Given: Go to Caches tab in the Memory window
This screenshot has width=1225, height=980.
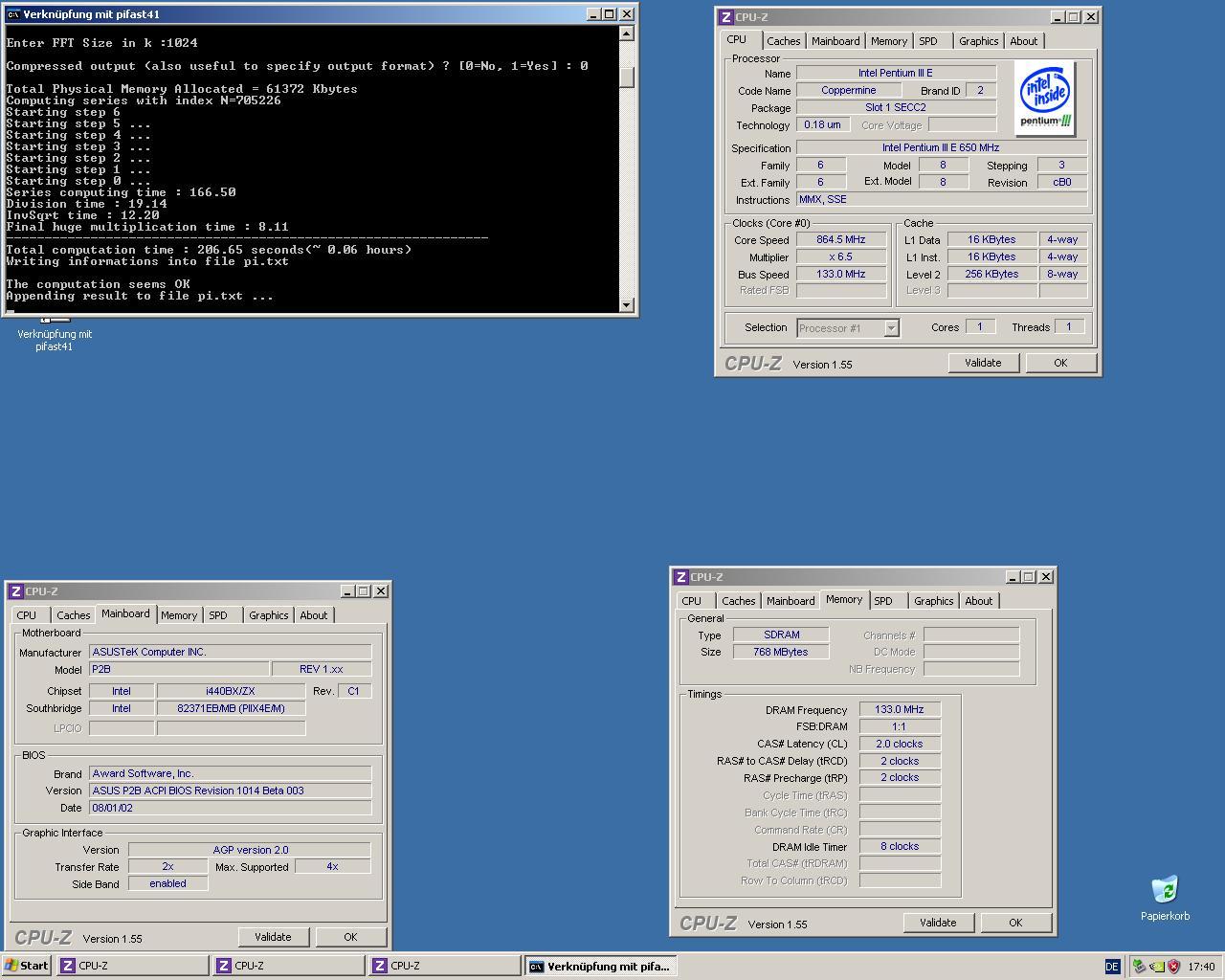Looking at the screenshot, I should (738, 601).
